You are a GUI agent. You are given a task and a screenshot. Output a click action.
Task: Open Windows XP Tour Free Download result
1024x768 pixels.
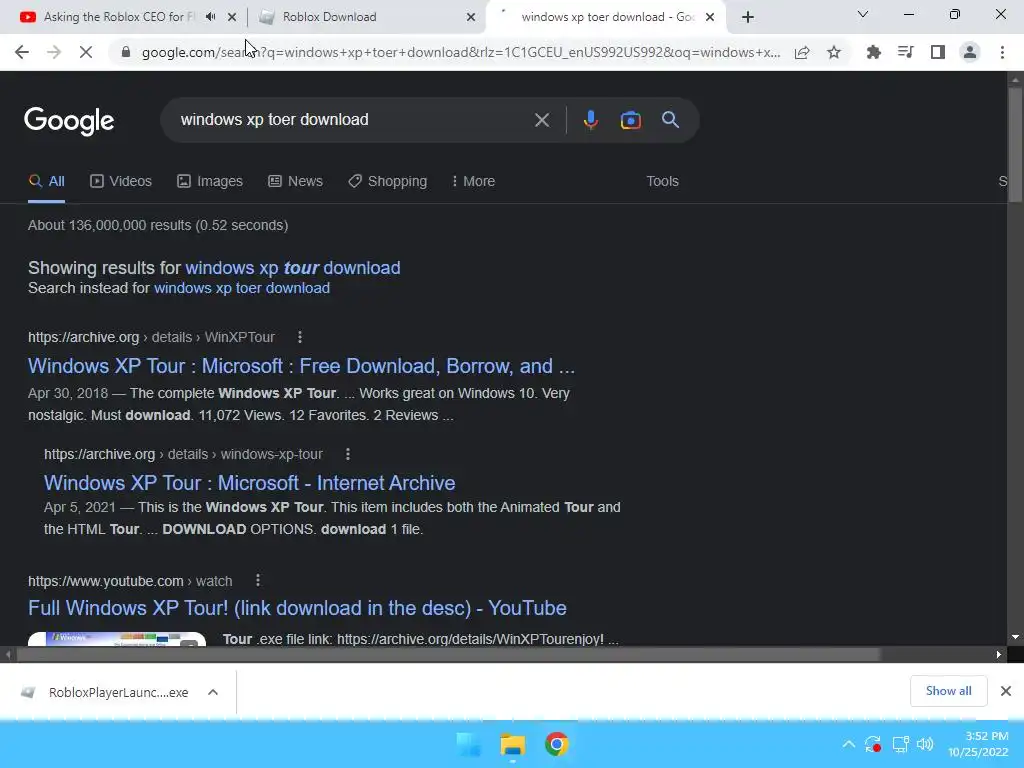coord(302,366)
